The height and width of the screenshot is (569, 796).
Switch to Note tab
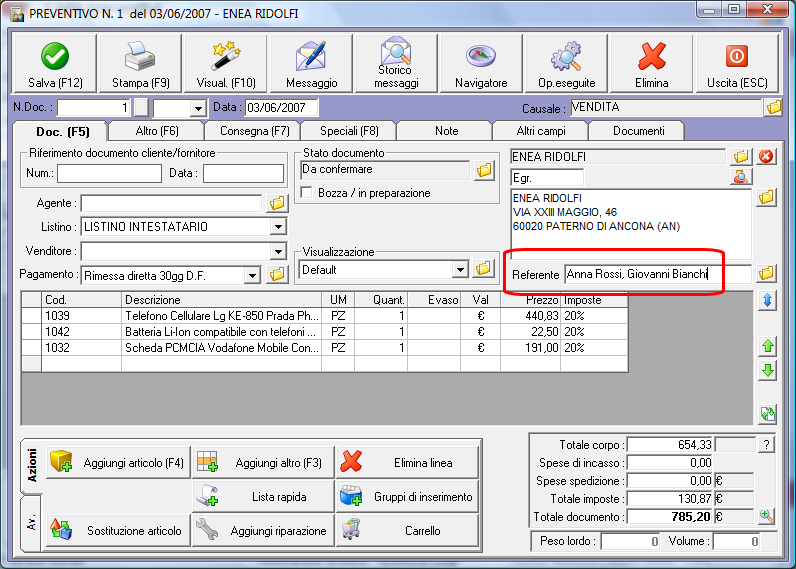(447, 131)
